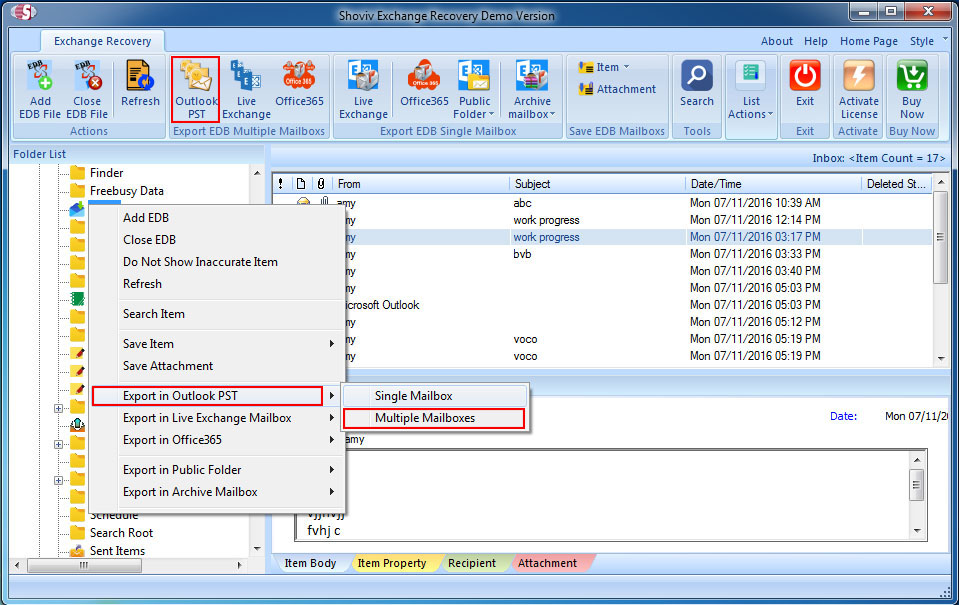This screenshot has width=959, height=605.
Task: Select the Freebusy Data folder
Action: point(126,191)
